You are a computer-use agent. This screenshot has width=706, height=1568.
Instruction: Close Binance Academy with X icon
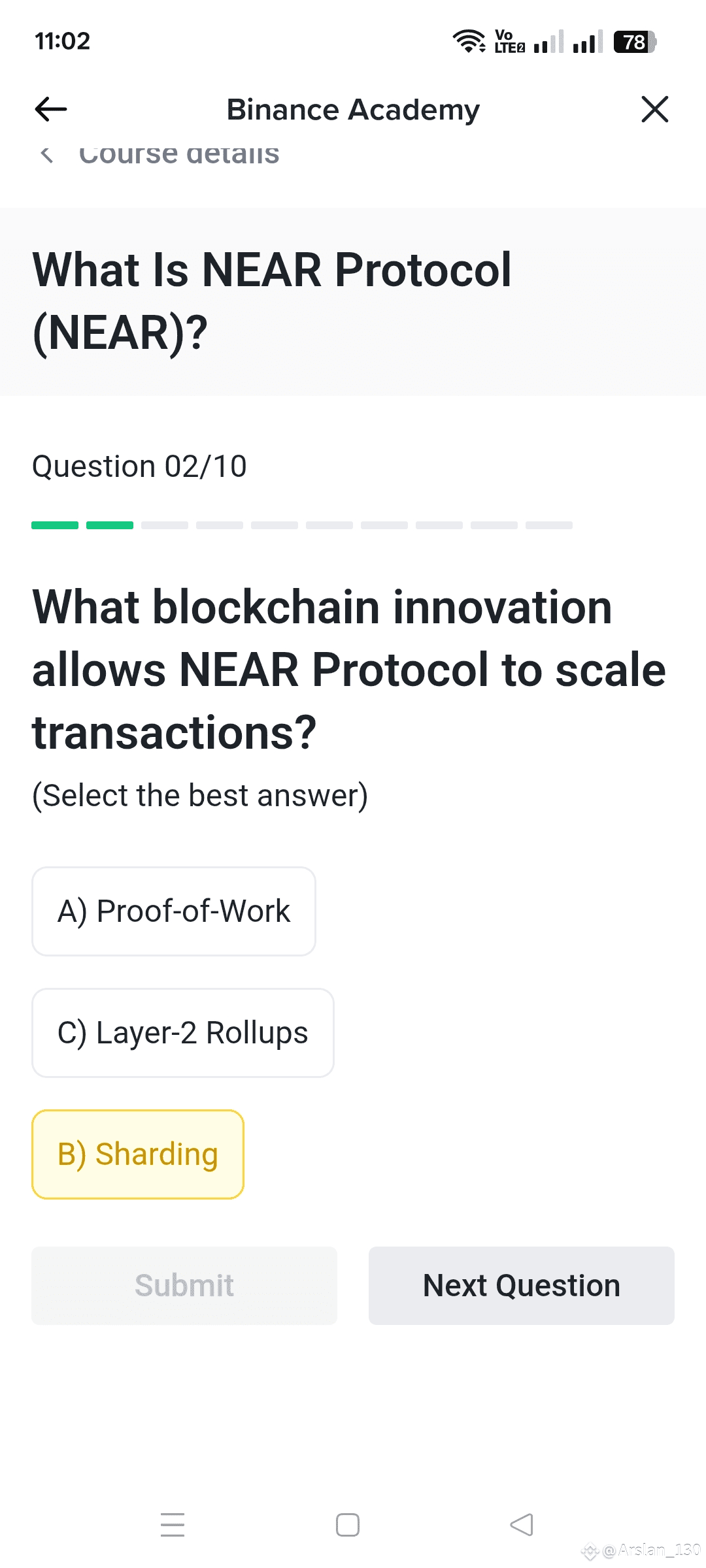tap(654, 109)
